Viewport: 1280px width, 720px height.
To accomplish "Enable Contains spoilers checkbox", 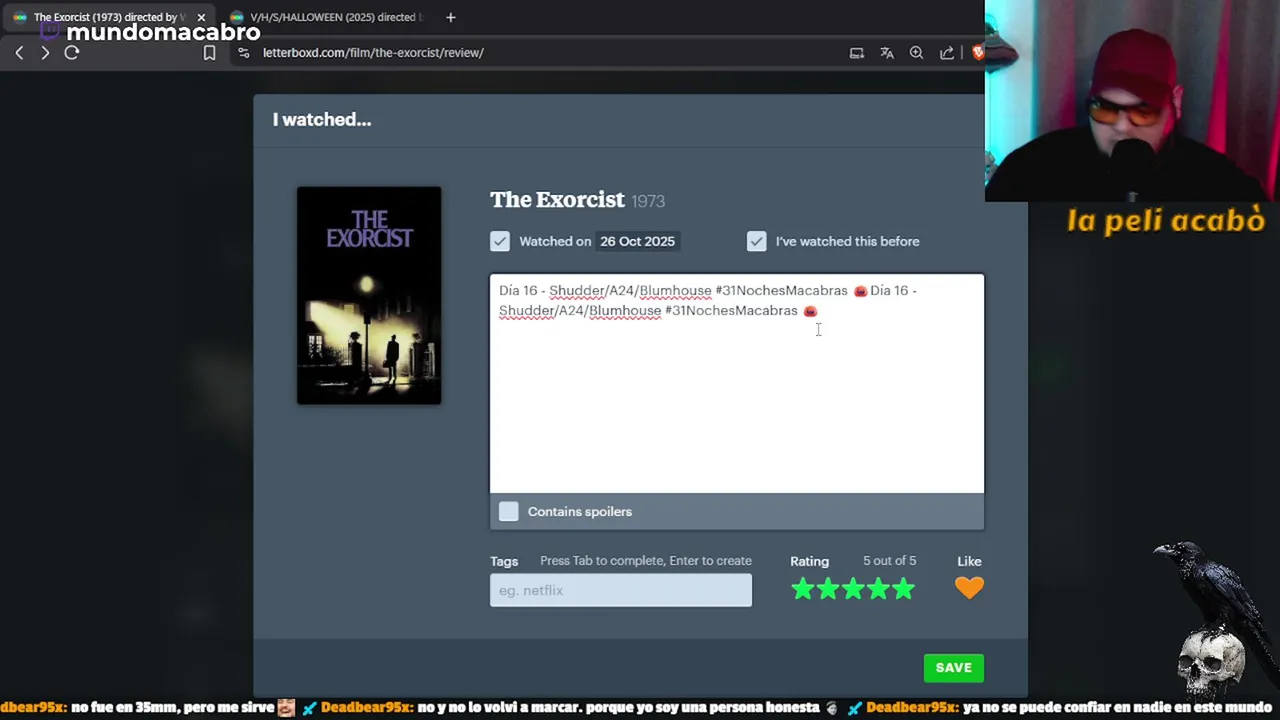I will pyautogui.click(x=509, y=511).
